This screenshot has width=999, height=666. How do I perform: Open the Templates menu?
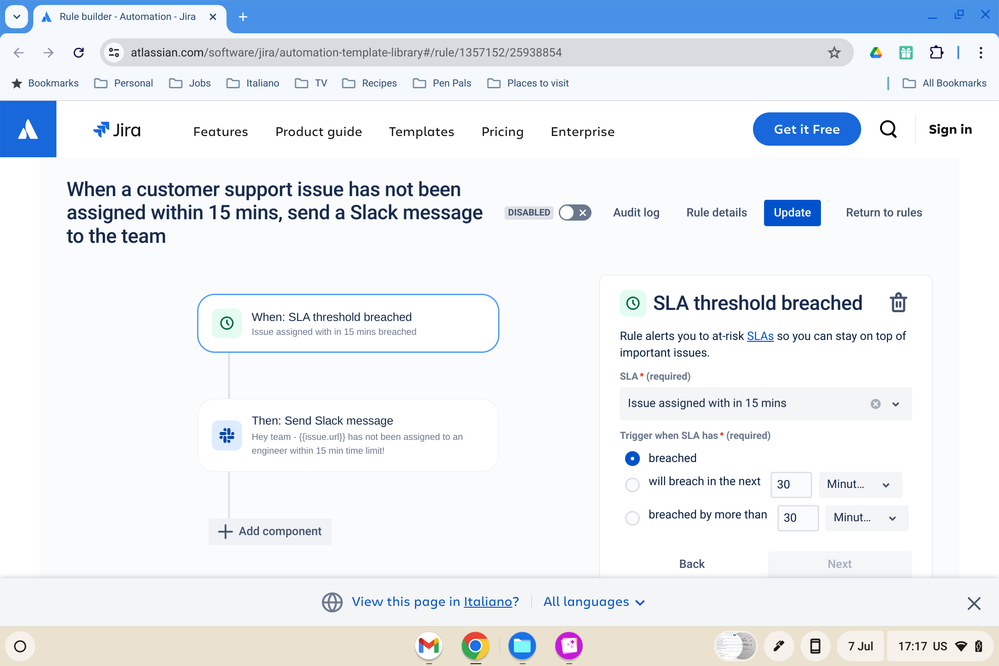[x=422, y=131]
